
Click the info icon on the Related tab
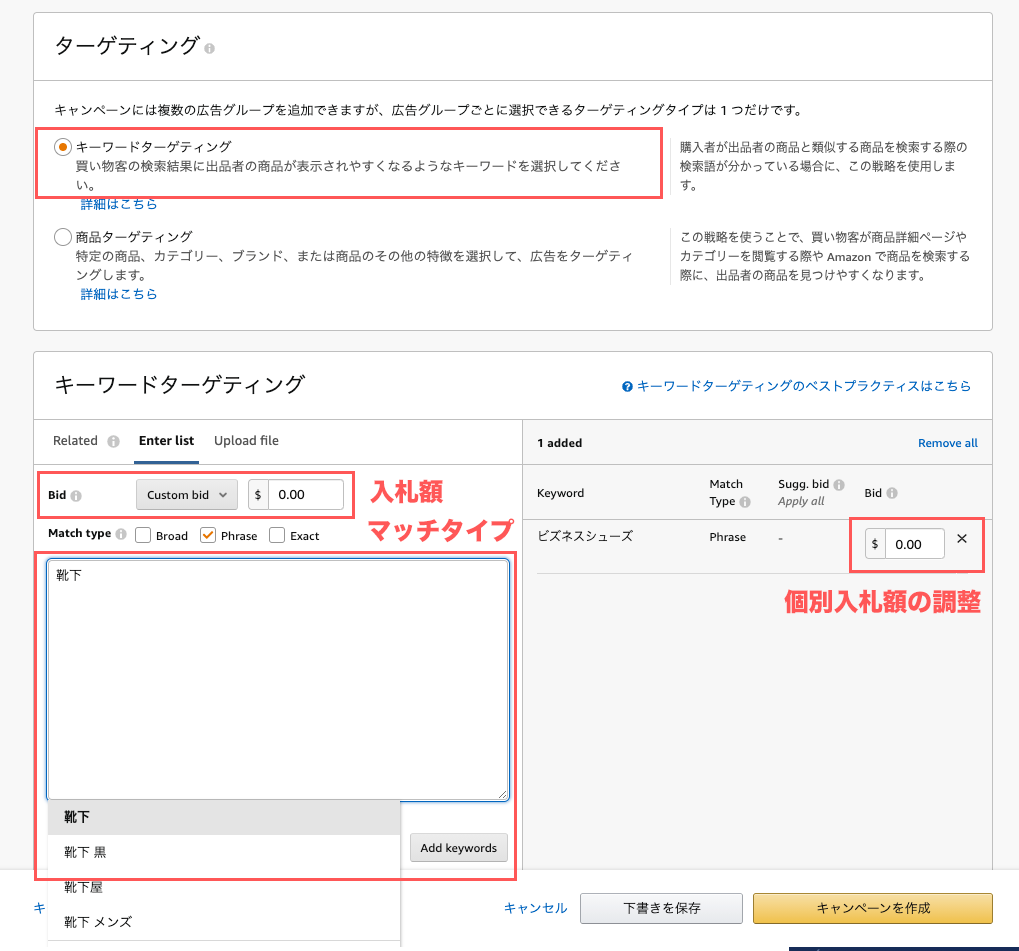(113, 440)
